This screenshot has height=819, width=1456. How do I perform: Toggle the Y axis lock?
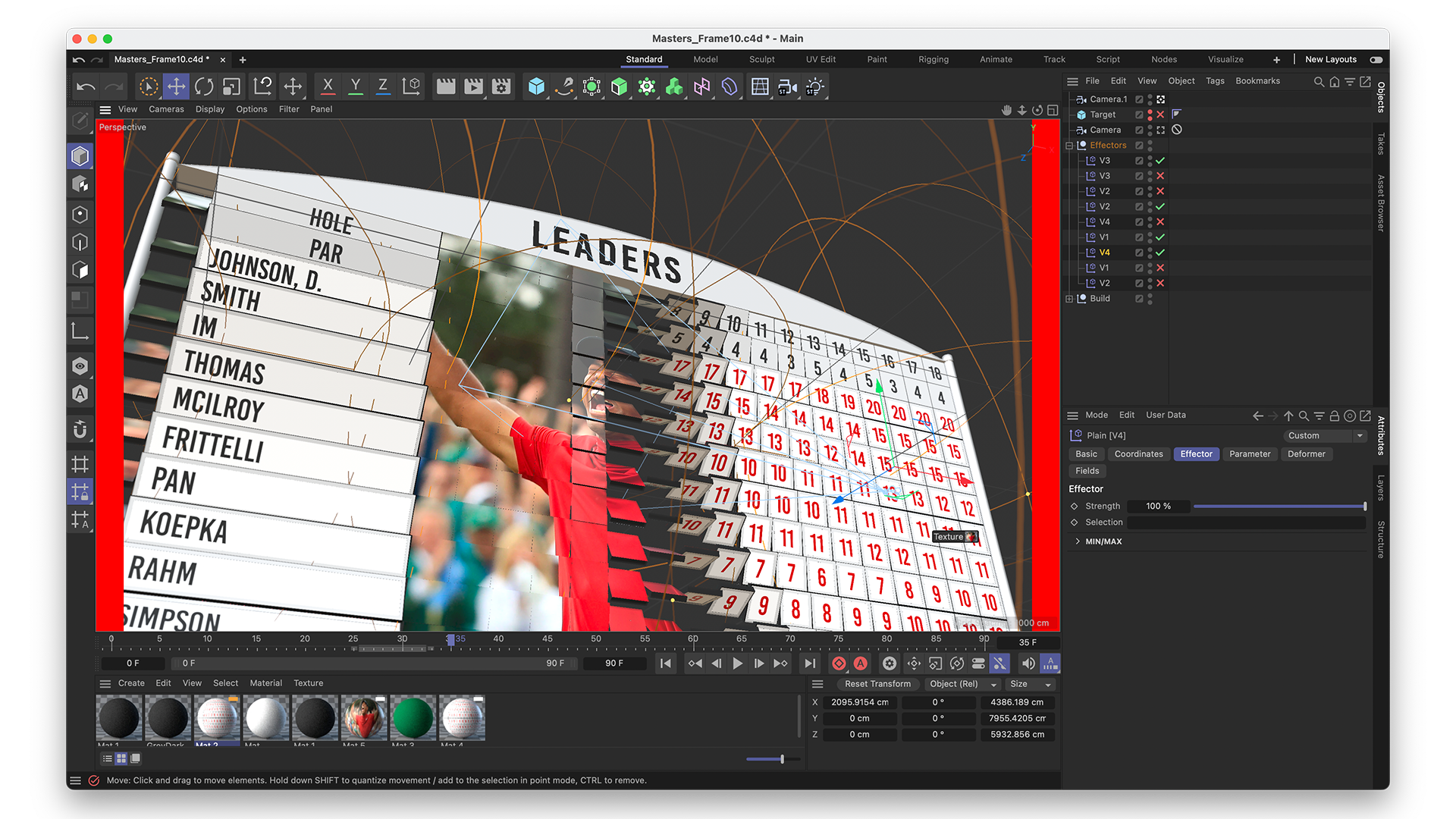tap(355, 86)
